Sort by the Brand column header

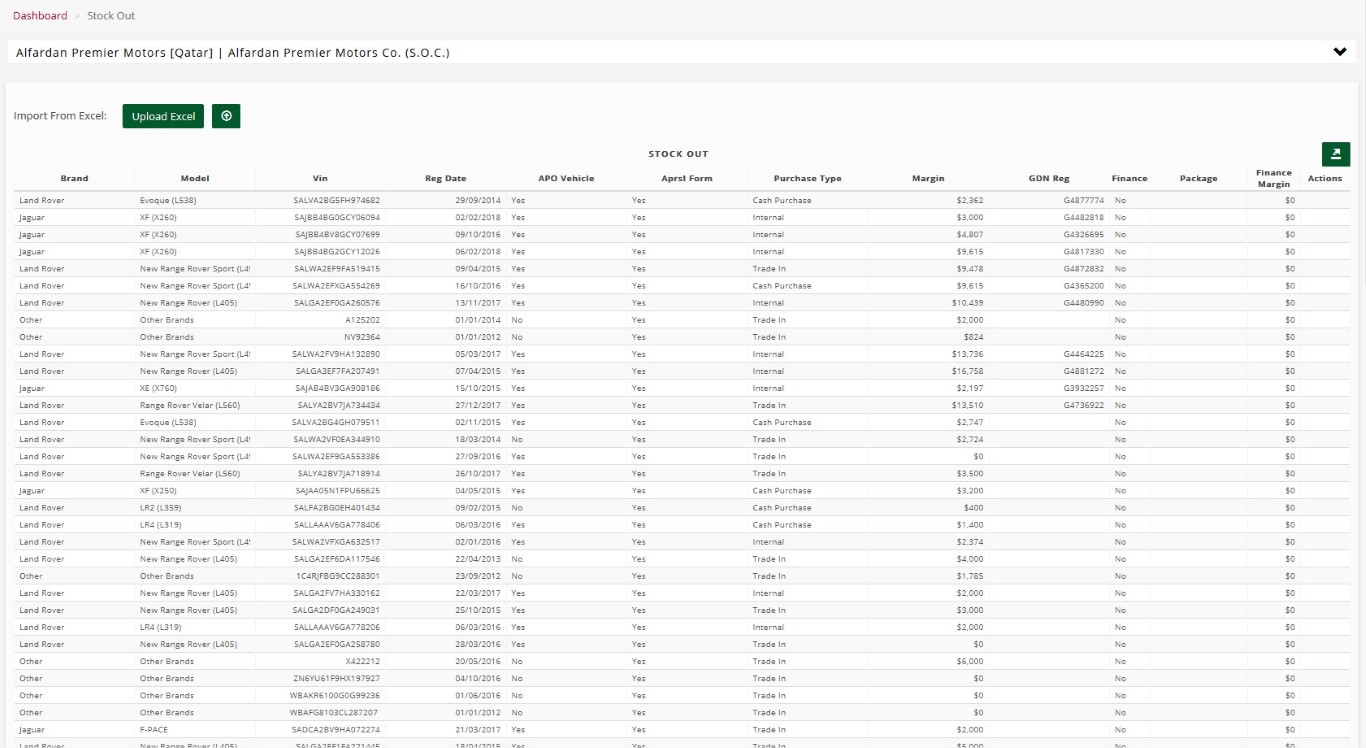(x=74, y=179)
